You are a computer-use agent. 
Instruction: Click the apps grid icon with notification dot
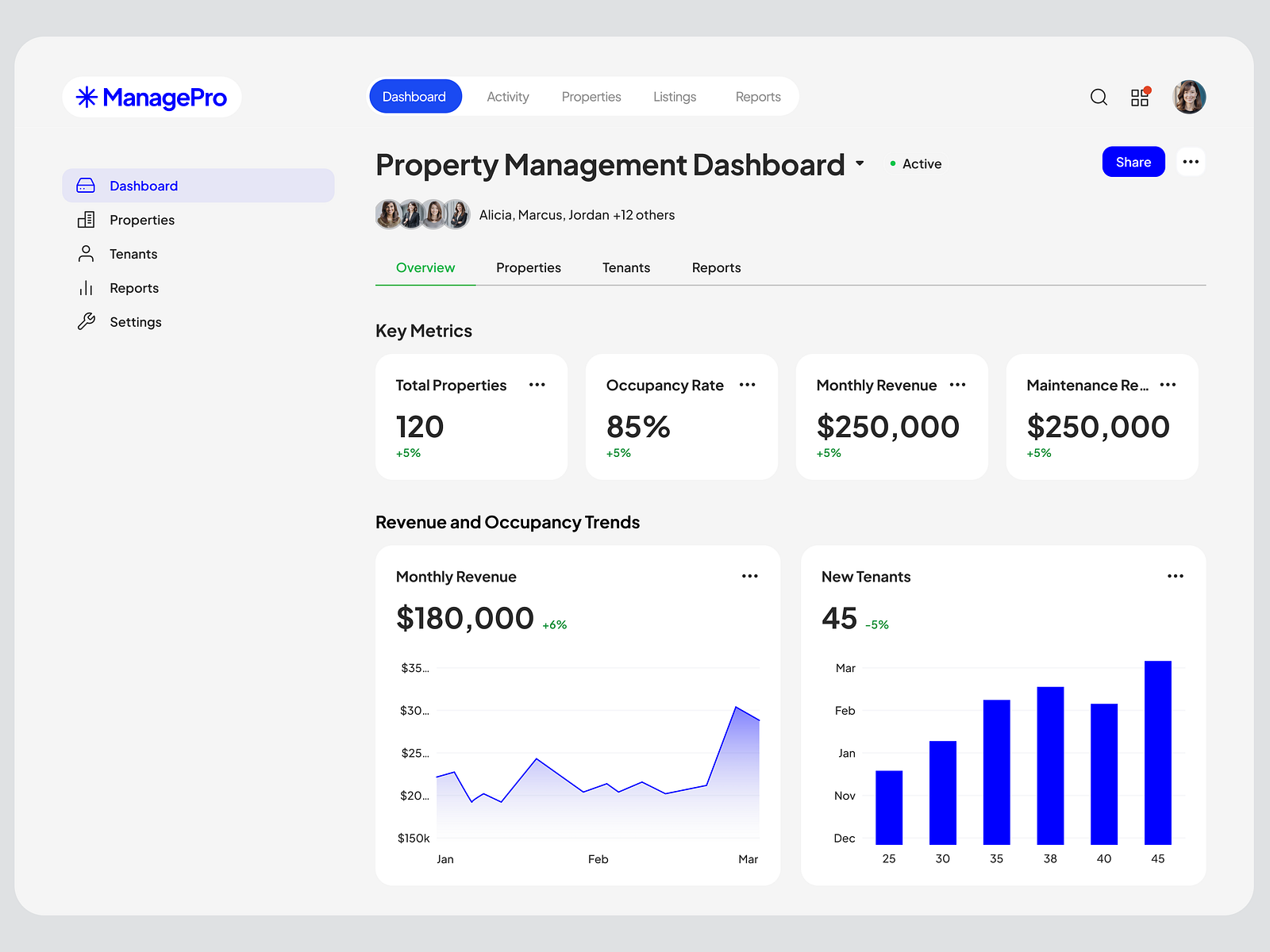click(x=1140, y=97)
